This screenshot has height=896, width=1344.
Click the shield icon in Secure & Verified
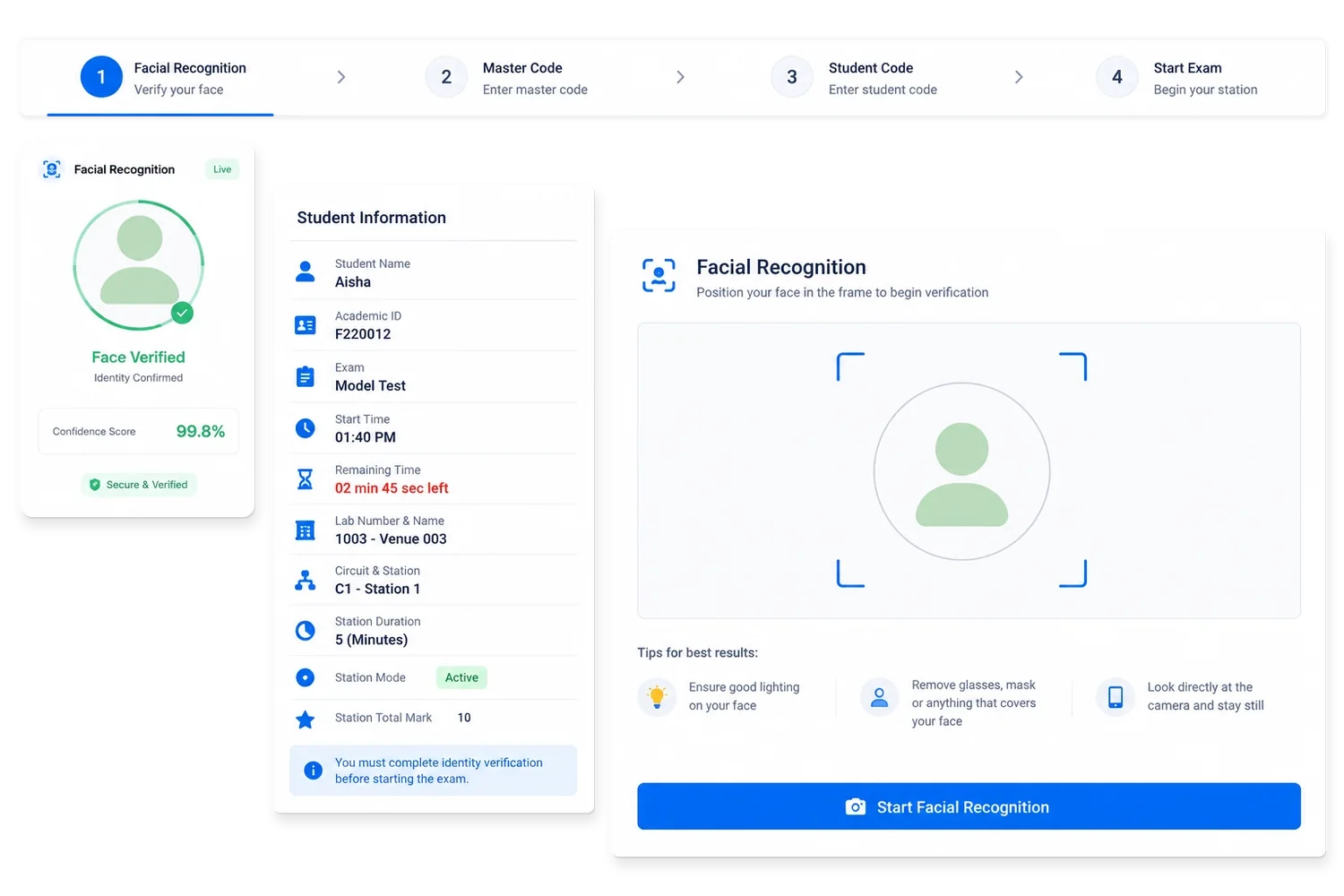point(95,485)
